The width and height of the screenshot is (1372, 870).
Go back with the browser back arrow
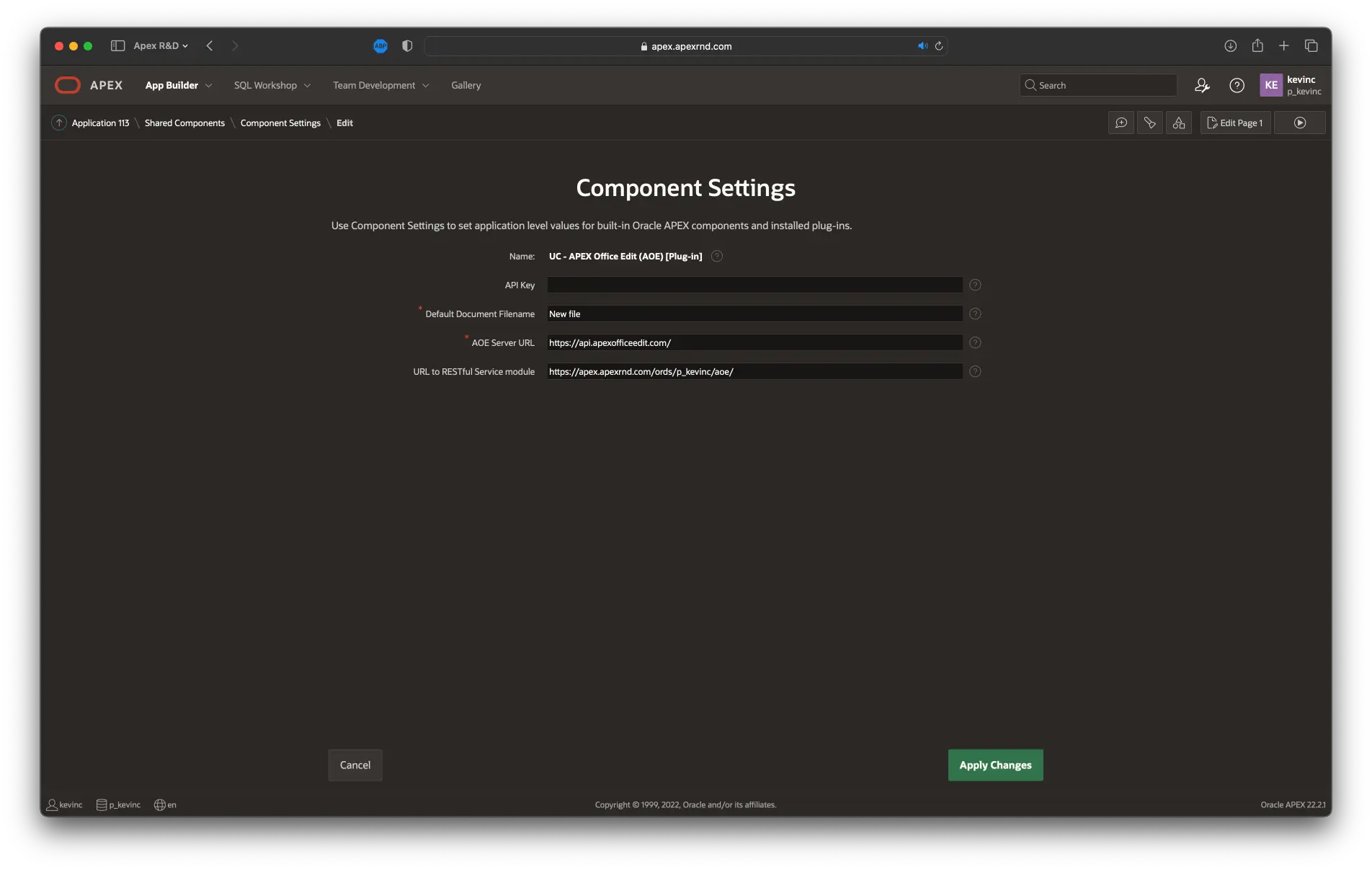210,45
